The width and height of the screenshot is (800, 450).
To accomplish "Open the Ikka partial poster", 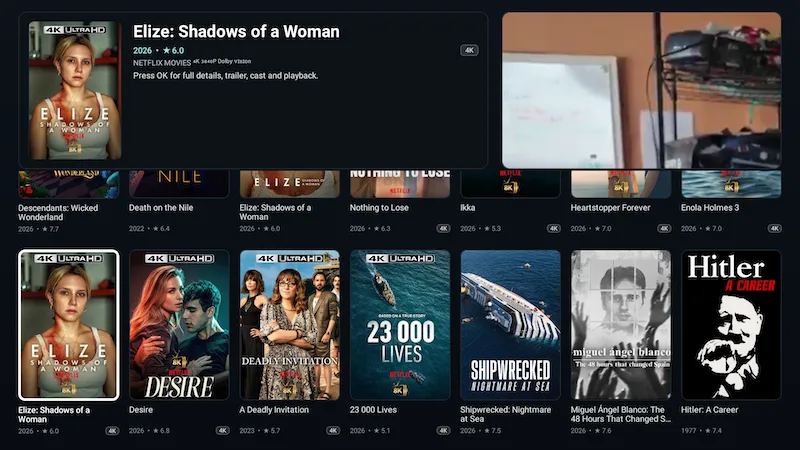I will 510,184.
